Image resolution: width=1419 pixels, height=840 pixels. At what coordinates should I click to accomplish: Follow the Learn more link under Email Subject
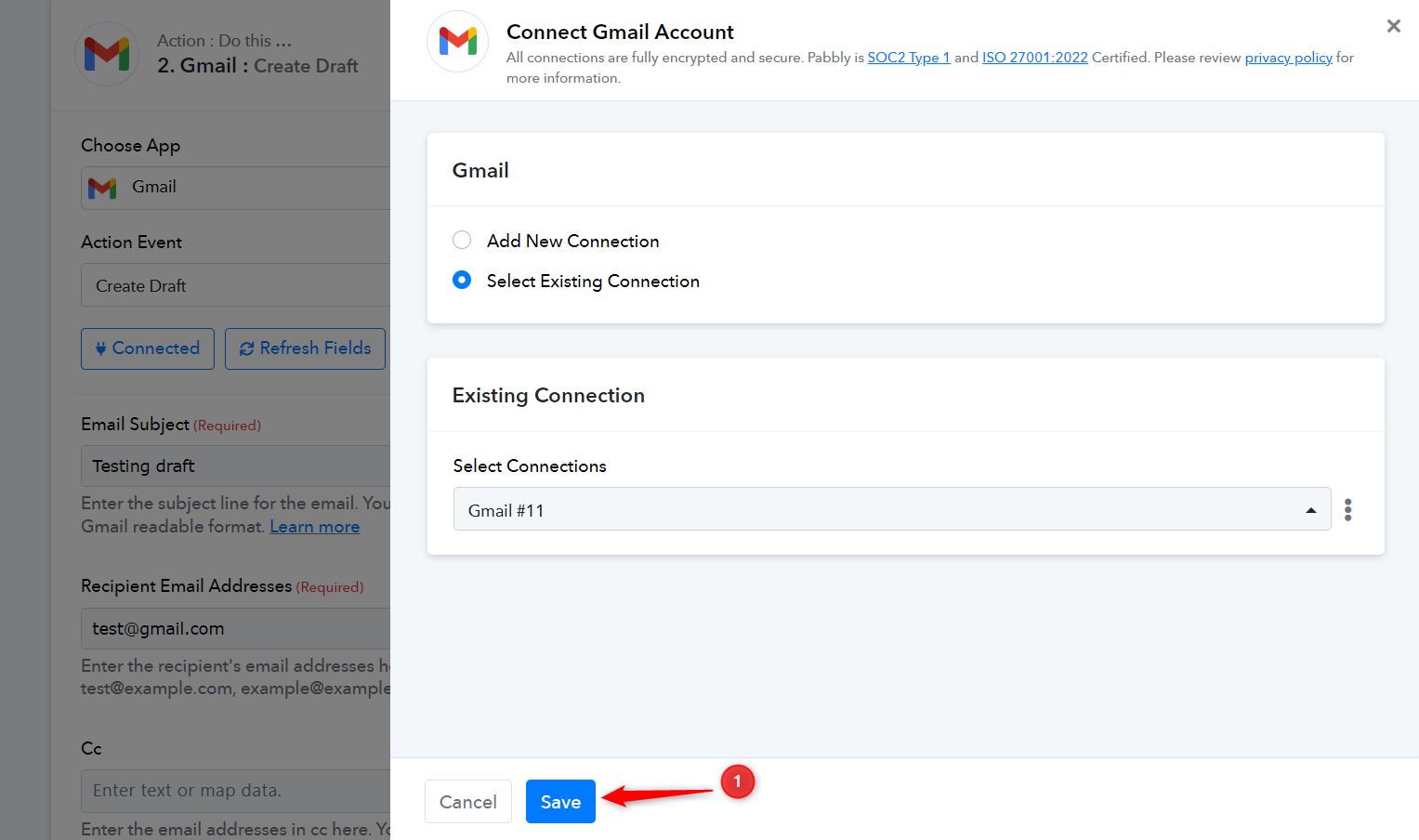pos(315,527)
